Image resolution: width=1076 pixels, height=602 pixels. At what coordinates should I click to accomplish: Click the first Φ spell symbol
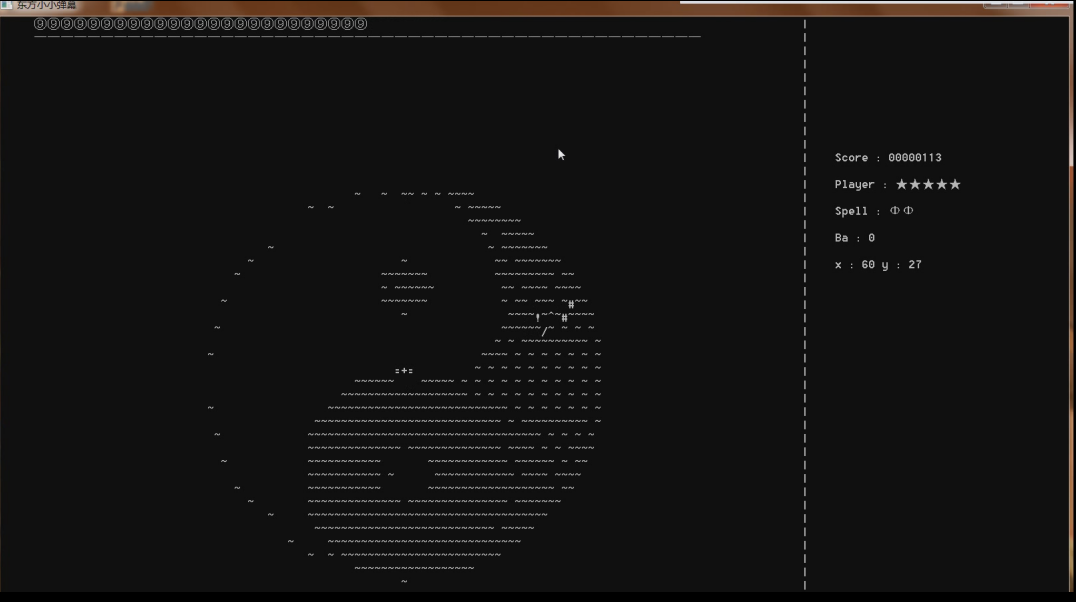(x=895, y=211)
